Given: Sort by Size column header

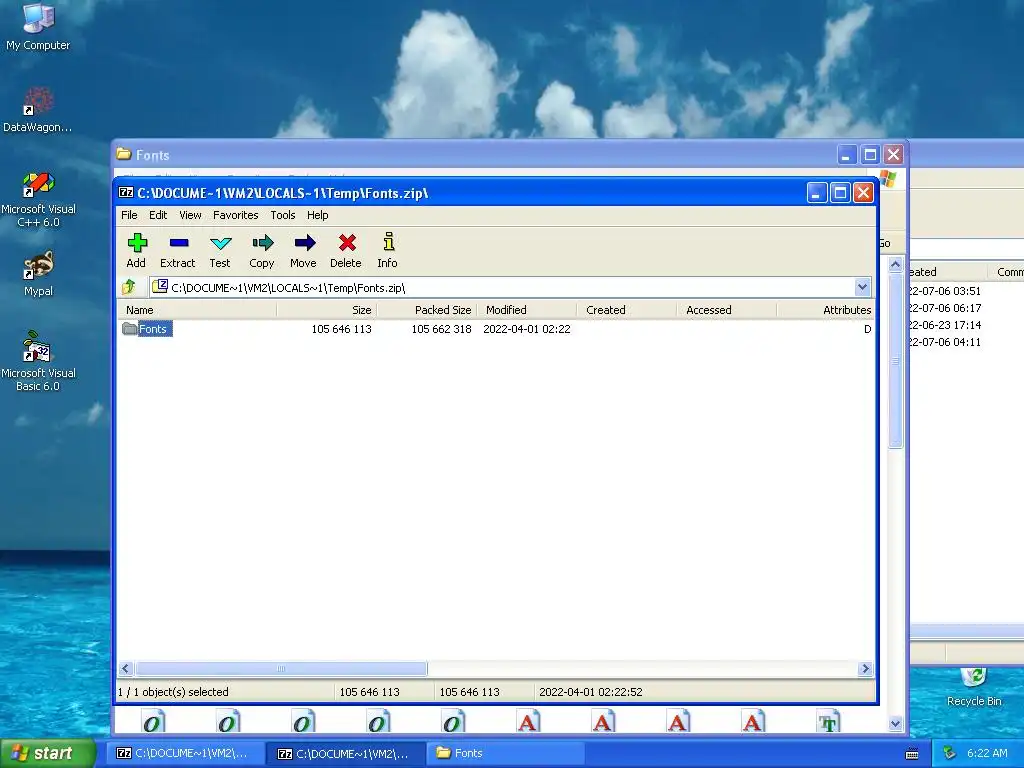Looking at the screenshot, I should (327, 310).
